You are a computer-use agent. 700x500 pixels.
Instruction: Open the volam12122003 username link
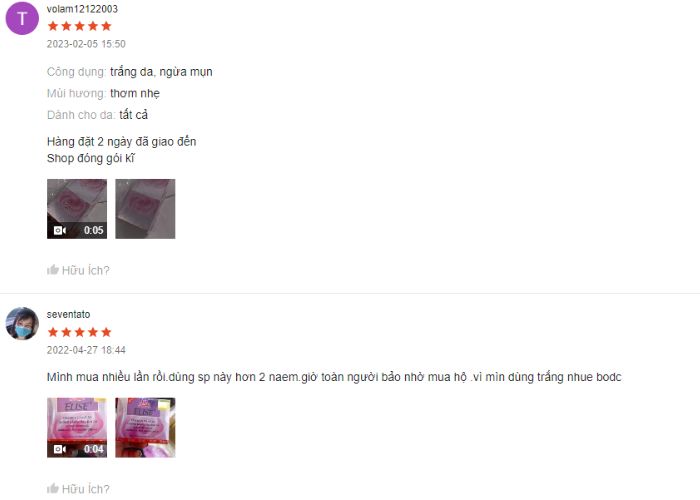82,9
